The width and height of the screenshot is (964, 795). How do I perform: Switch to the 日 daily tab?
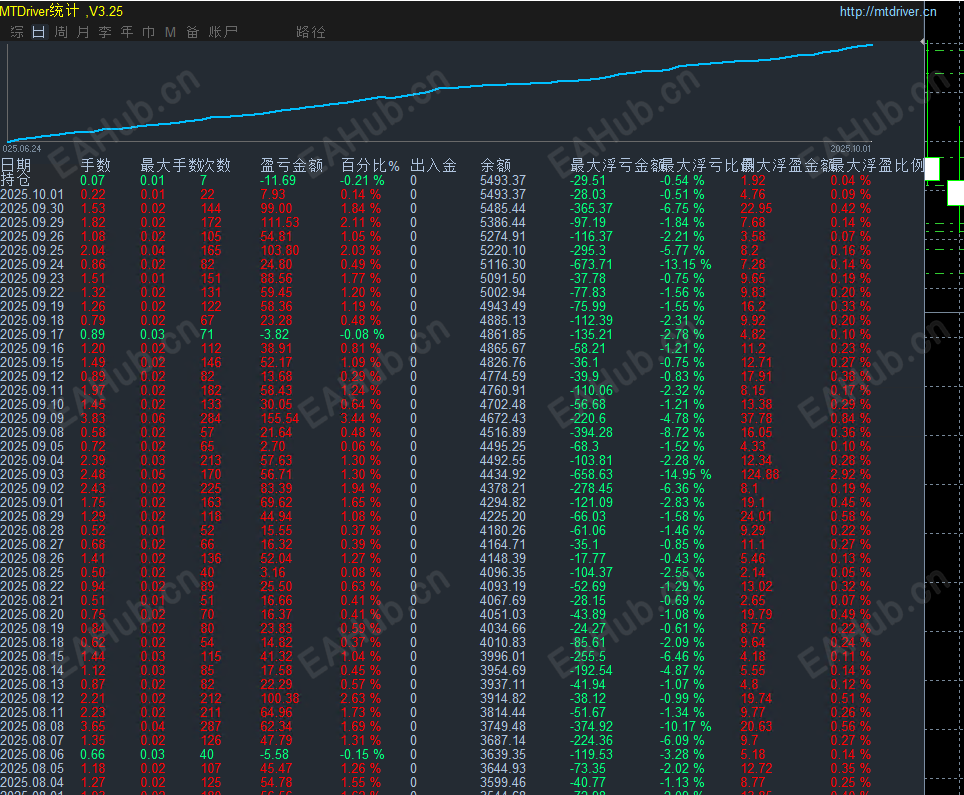pos(38,32)
